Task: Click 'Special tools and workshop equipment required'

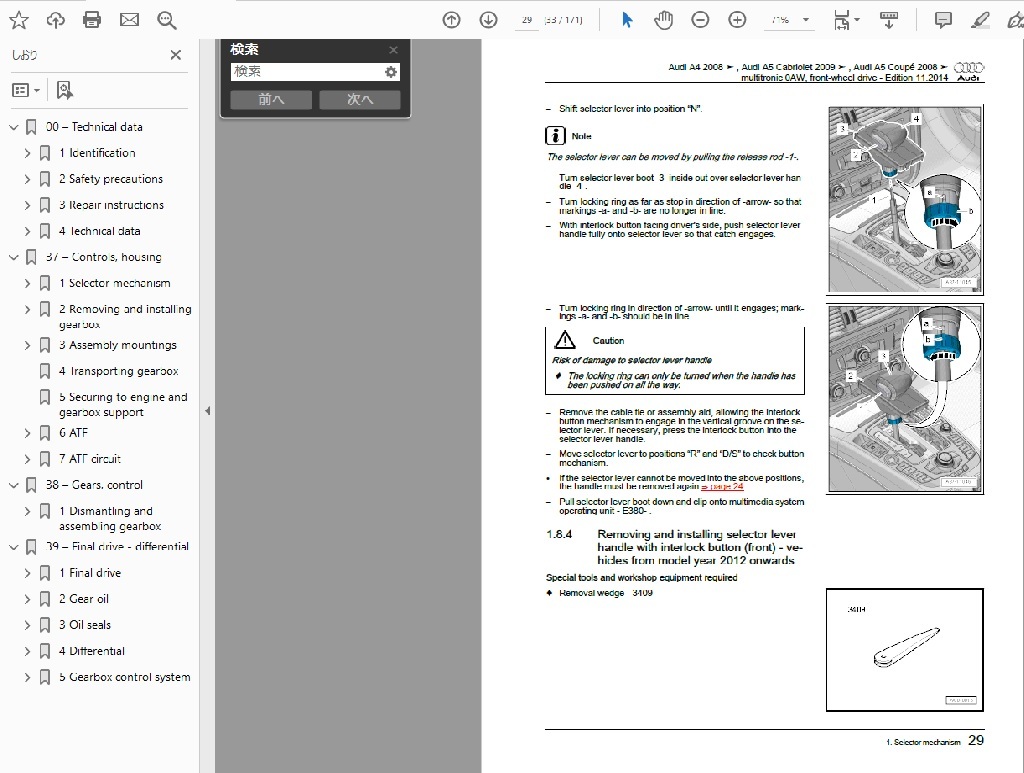Action: point(641,578)
